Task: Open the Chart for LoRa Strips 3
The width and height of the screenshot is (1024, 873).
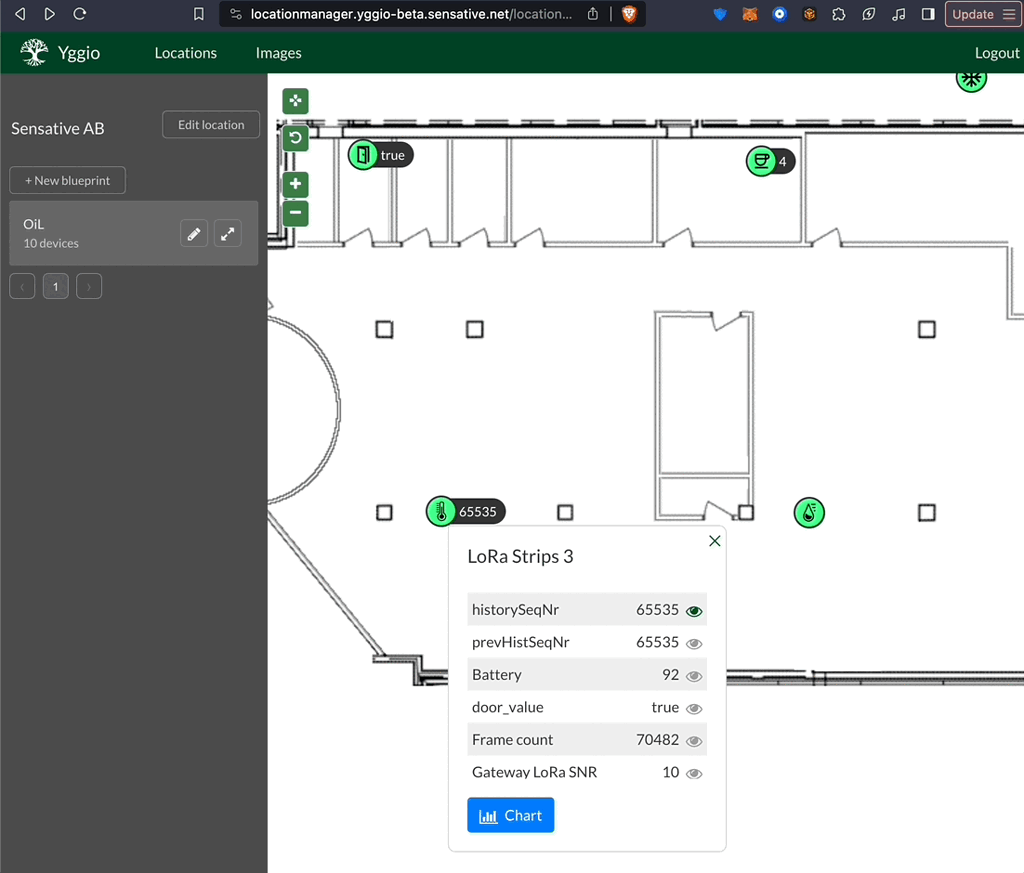Action: click(x=510, y=815)
